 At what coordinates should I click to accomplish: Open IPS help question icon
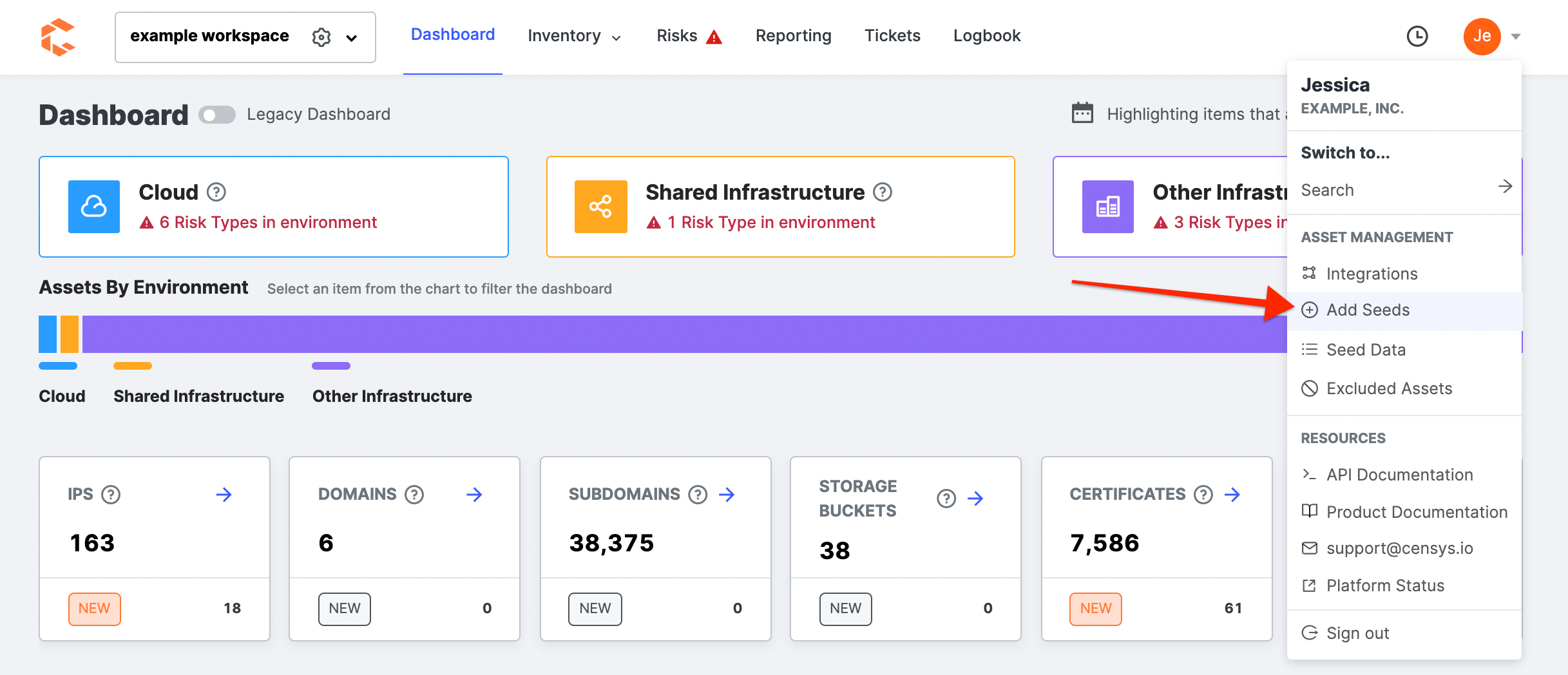pyautogui.click(x=111, y=495)
